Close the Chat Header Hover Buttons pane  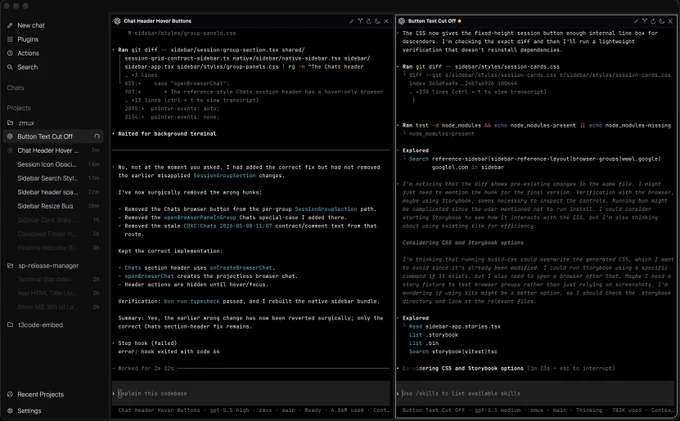(x=386, y=21)
